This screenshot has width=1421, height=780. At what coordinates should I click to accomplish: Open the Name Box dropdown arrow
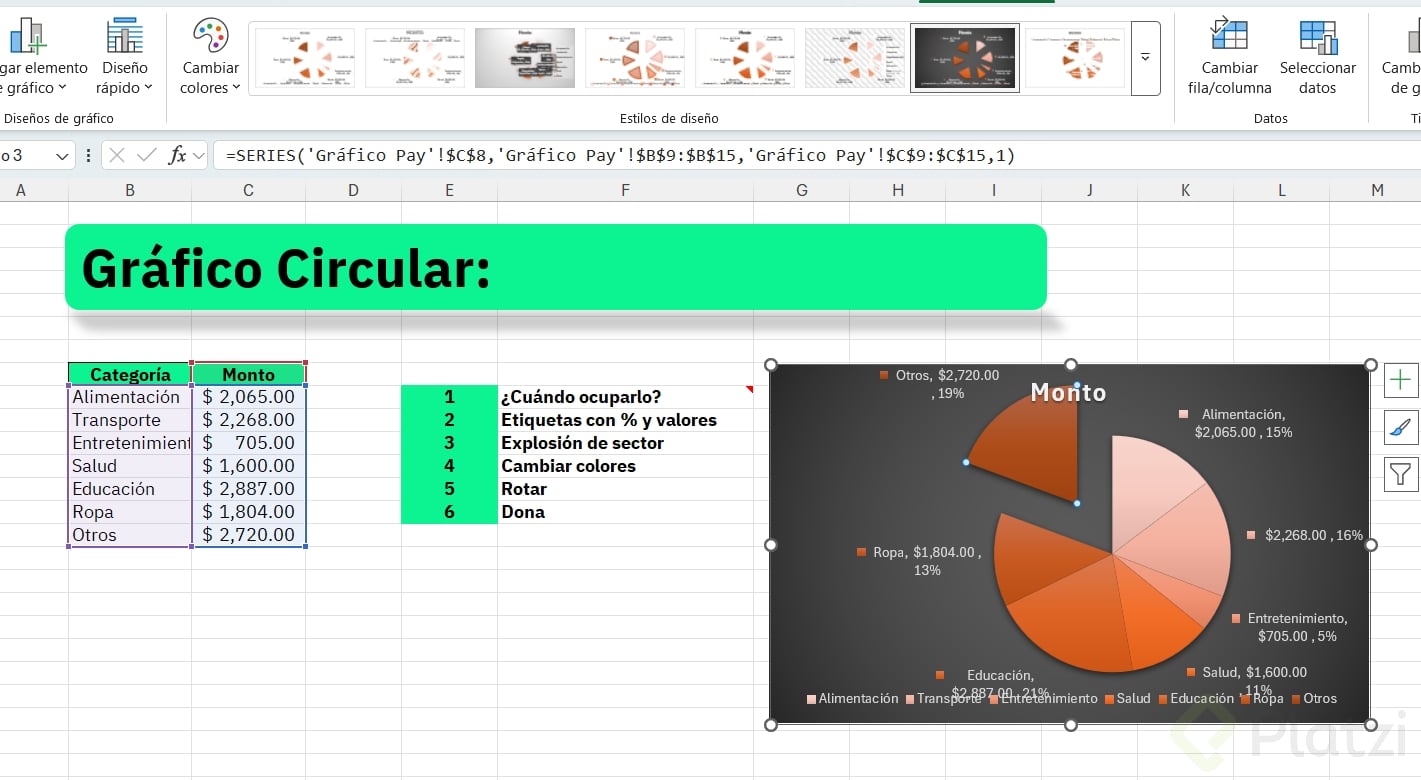63,156
